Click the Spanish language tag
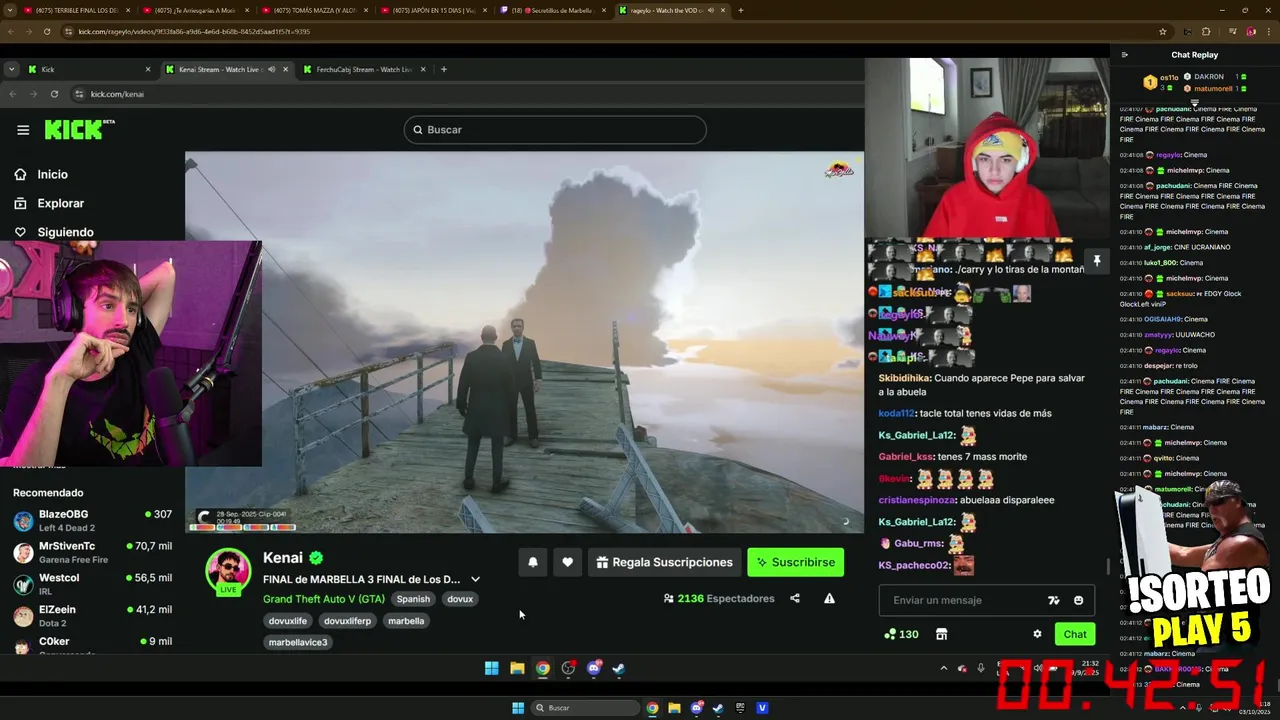This screenshot has height=720, width=1280. (x=413, y=599)
